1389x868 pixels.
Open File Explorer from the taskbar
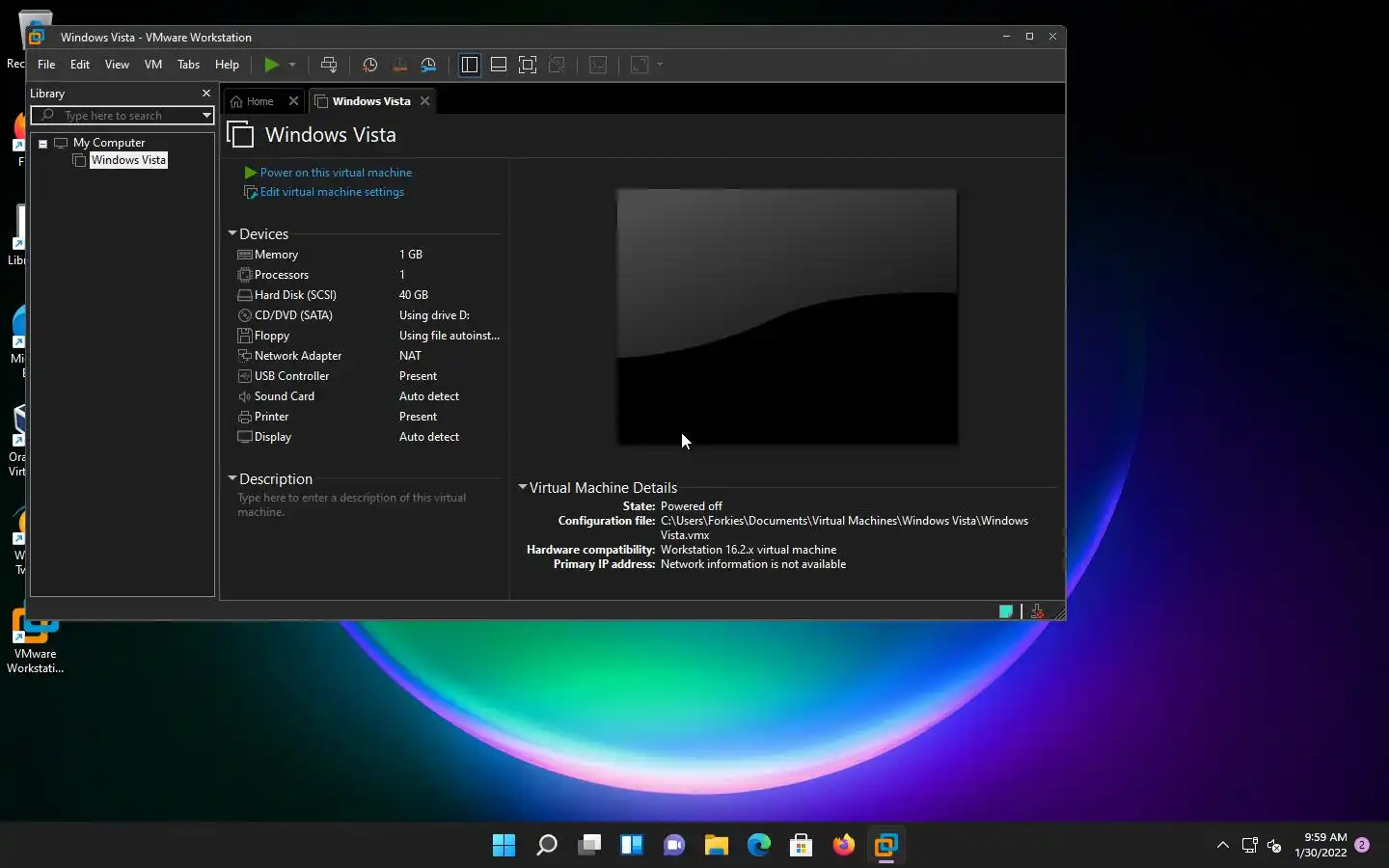717,846
